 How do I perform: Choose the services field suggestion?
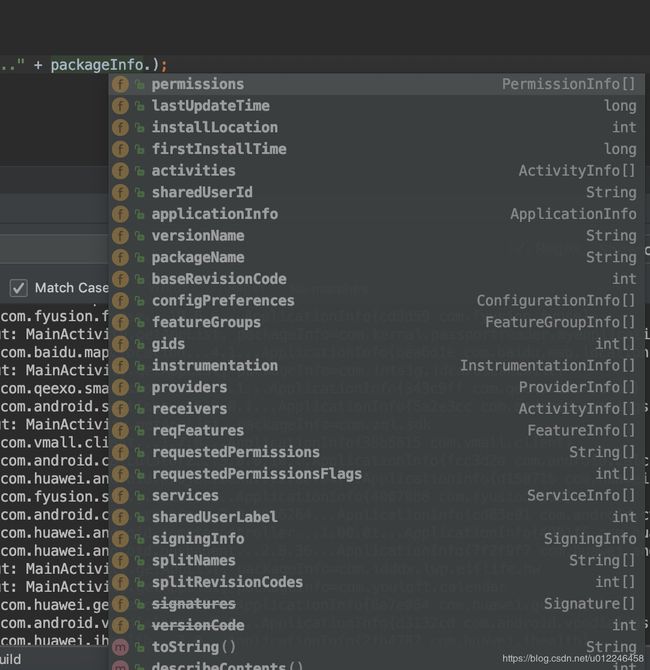coord(376,496)
